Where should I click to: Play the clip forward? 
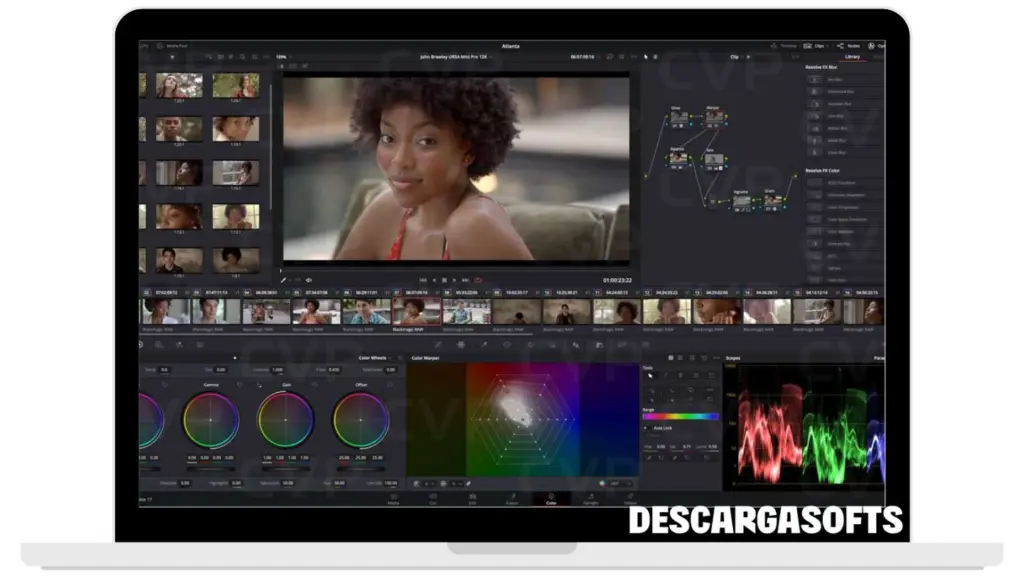(455, 280)
